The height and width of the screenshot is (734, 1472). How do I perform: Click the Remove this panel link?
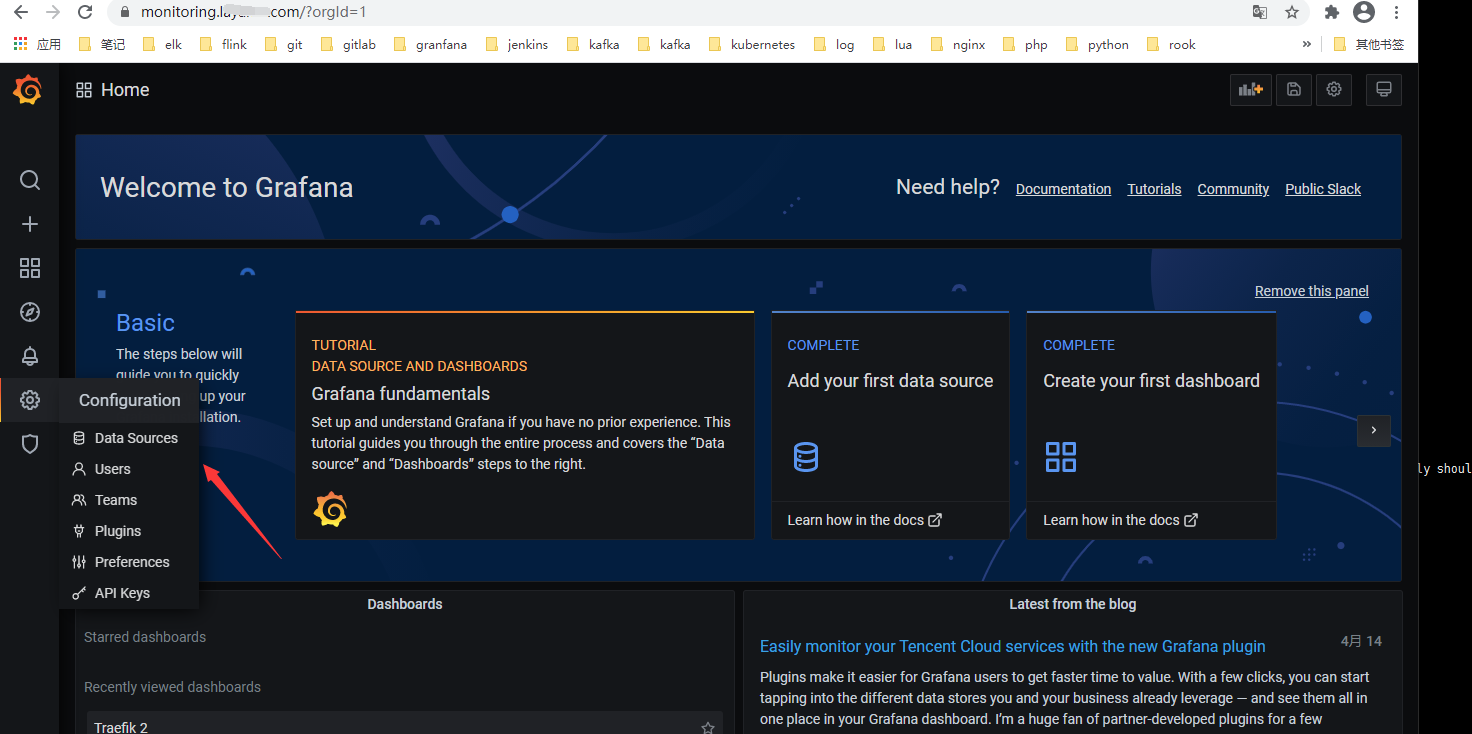tap(1312, 291)
